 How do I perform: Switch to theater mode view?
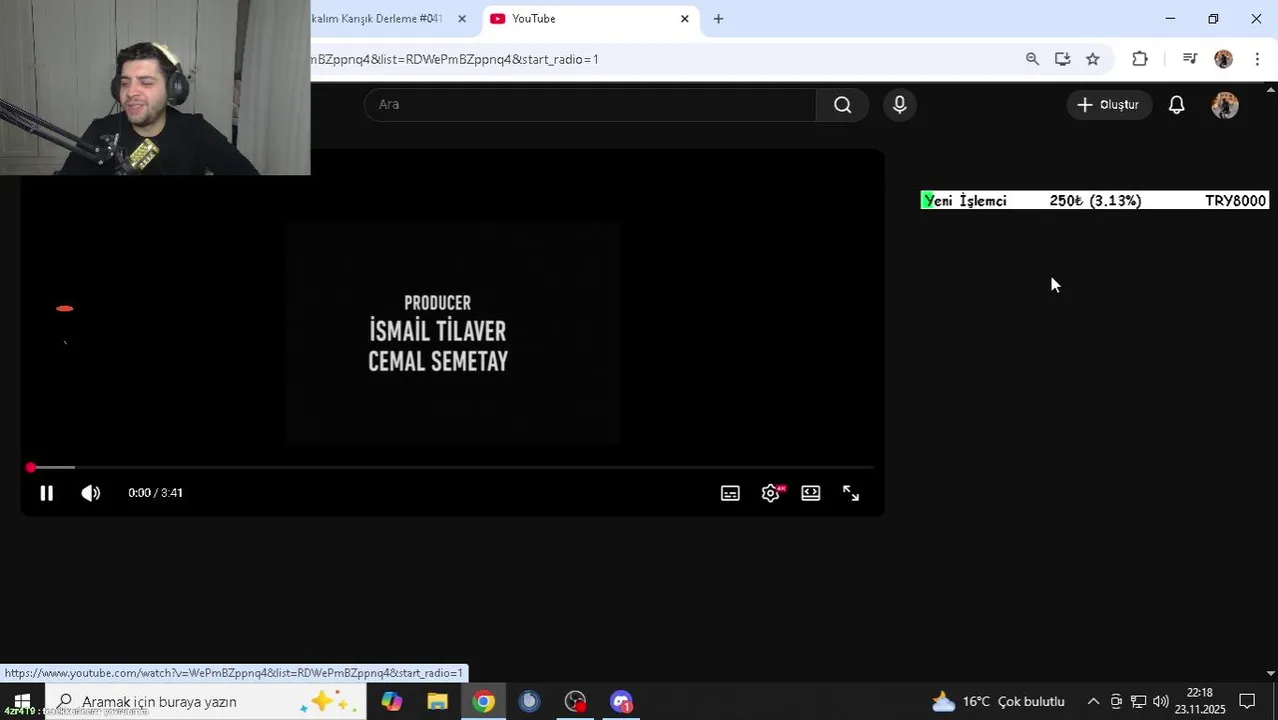point(811,493)
